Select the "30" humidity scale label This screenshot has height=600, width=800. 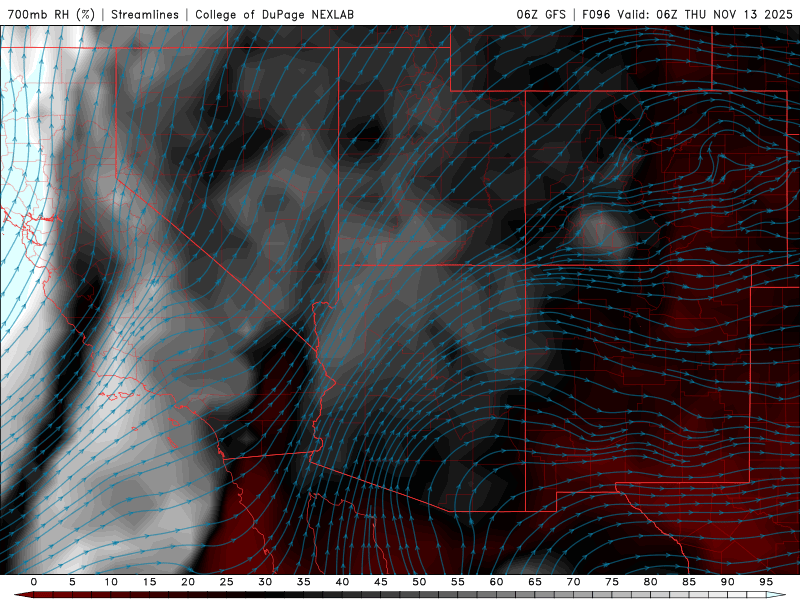(265, 582)
